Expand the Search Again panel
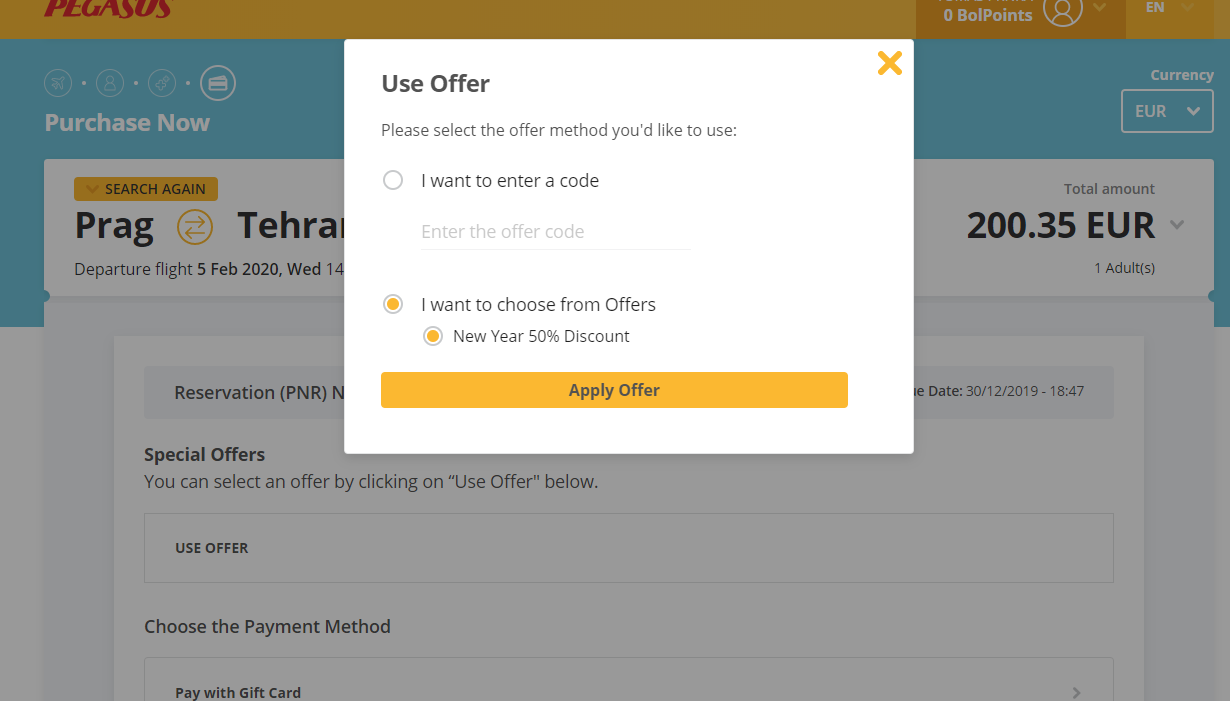The height and width of the screenshot is (701, 1230). pos(146,189)
